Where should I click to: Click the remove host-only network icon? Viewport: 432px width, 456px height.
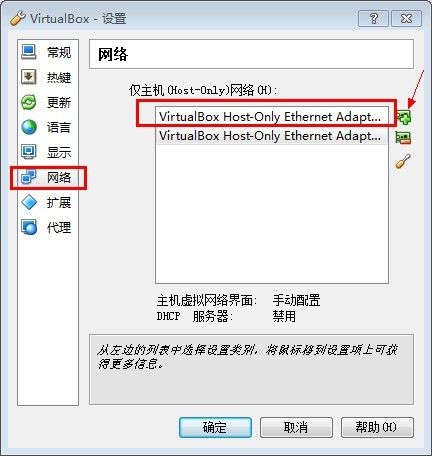[x=403, y=138]
